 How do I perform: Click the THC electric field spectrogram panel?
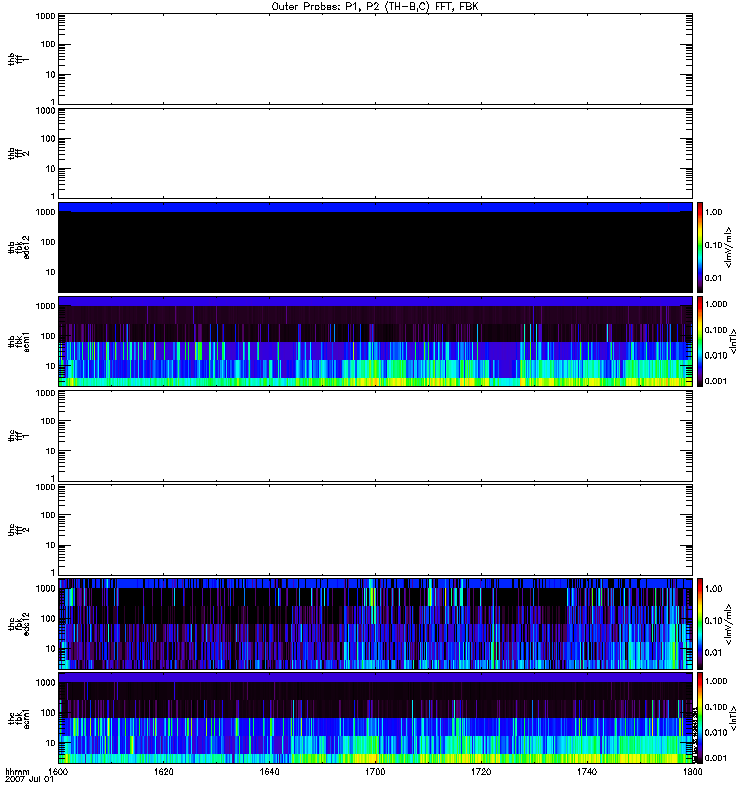click(x=374, y=623)
